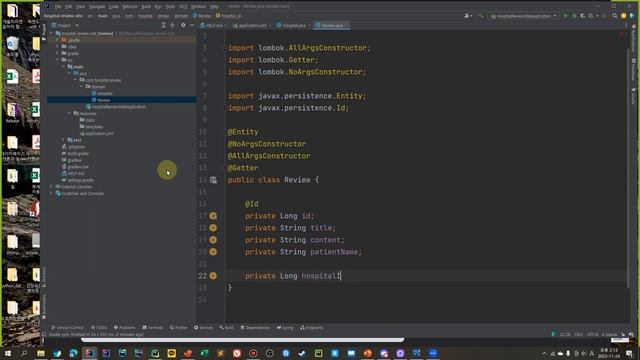
Task: Expand the .gradle folder
Action: (x=58, y=40)
